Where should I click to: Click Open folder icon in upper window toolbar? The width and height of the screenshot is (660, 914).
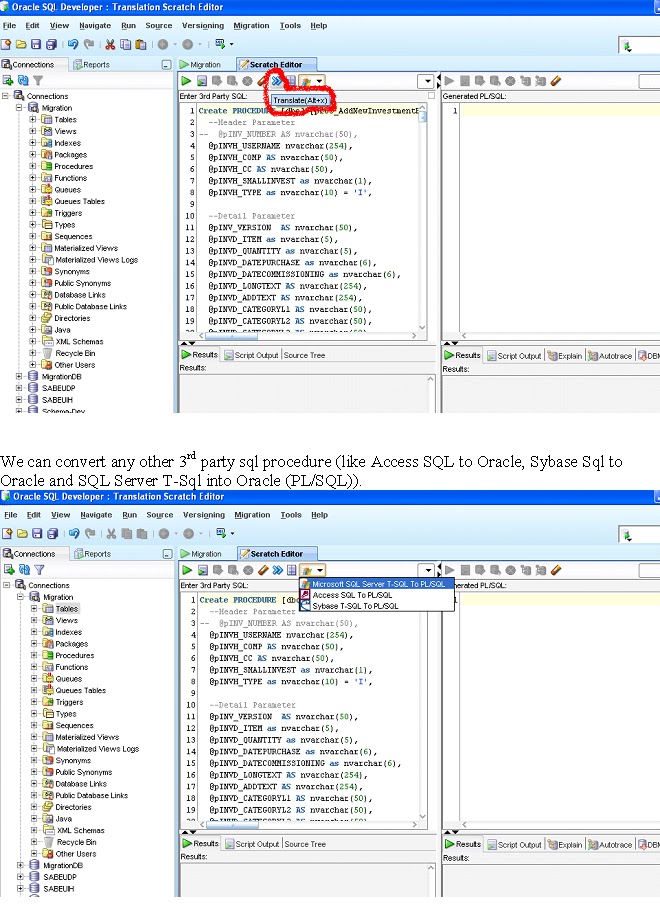[x=21, y=44]
